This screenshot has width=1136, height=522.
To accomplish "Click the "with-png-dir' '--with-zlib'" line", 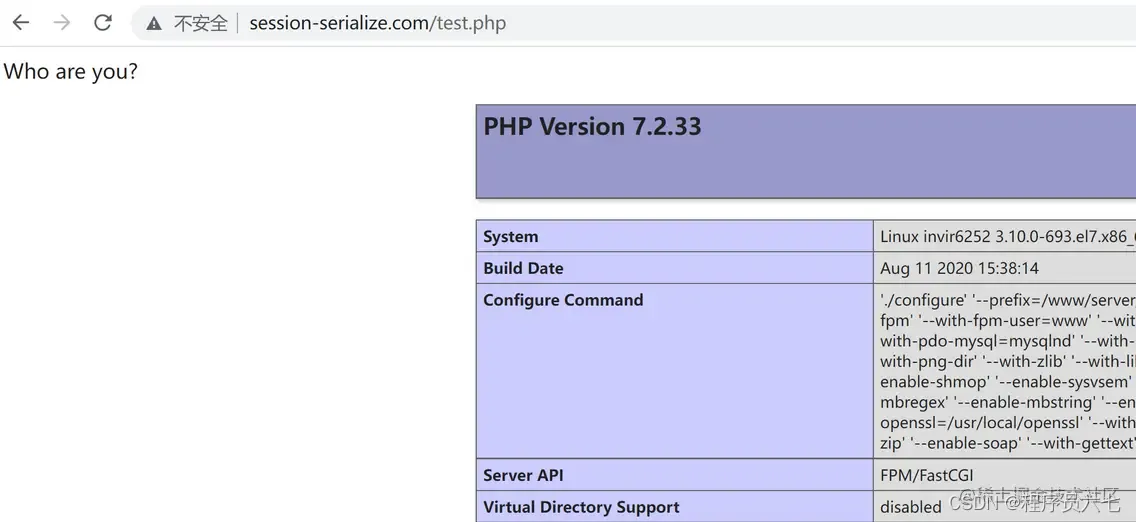I will (1007, 361).
